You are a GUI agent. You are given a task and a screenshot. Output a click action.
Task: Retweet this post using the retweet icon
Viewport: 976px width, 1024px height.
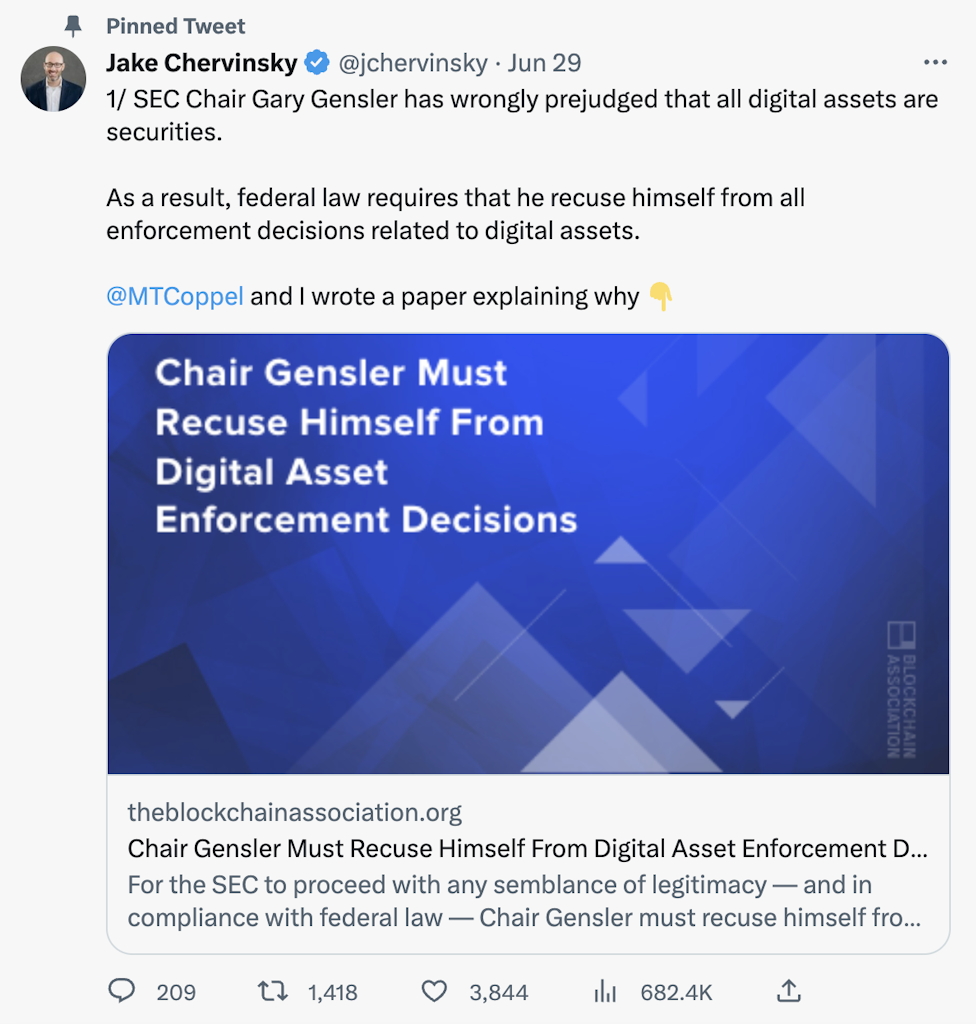tap(271, 991)
